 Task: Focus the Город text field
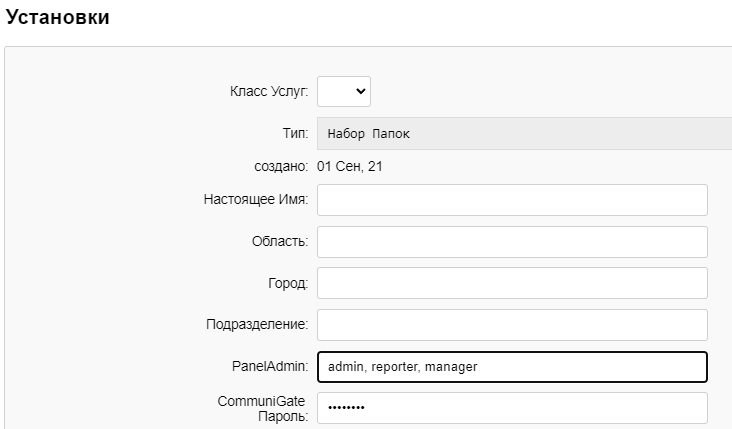(512, 283)
